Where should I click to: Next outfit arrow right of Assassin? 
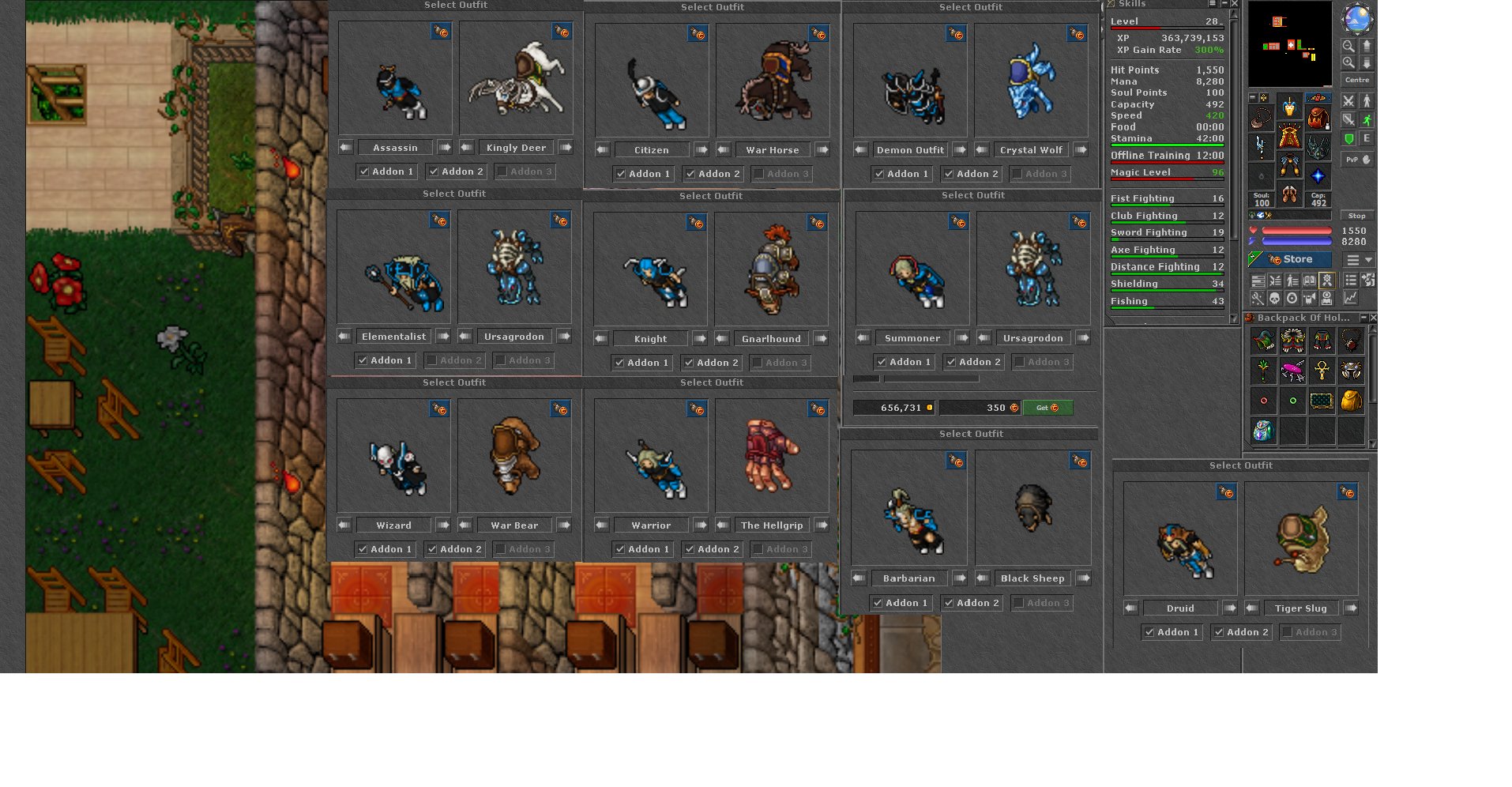click(445, 148)
